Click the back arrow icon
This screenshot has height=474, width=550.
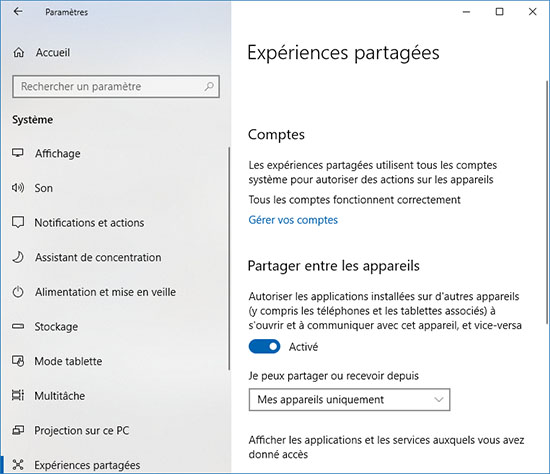pyautogui.click(x=18, y=12)
